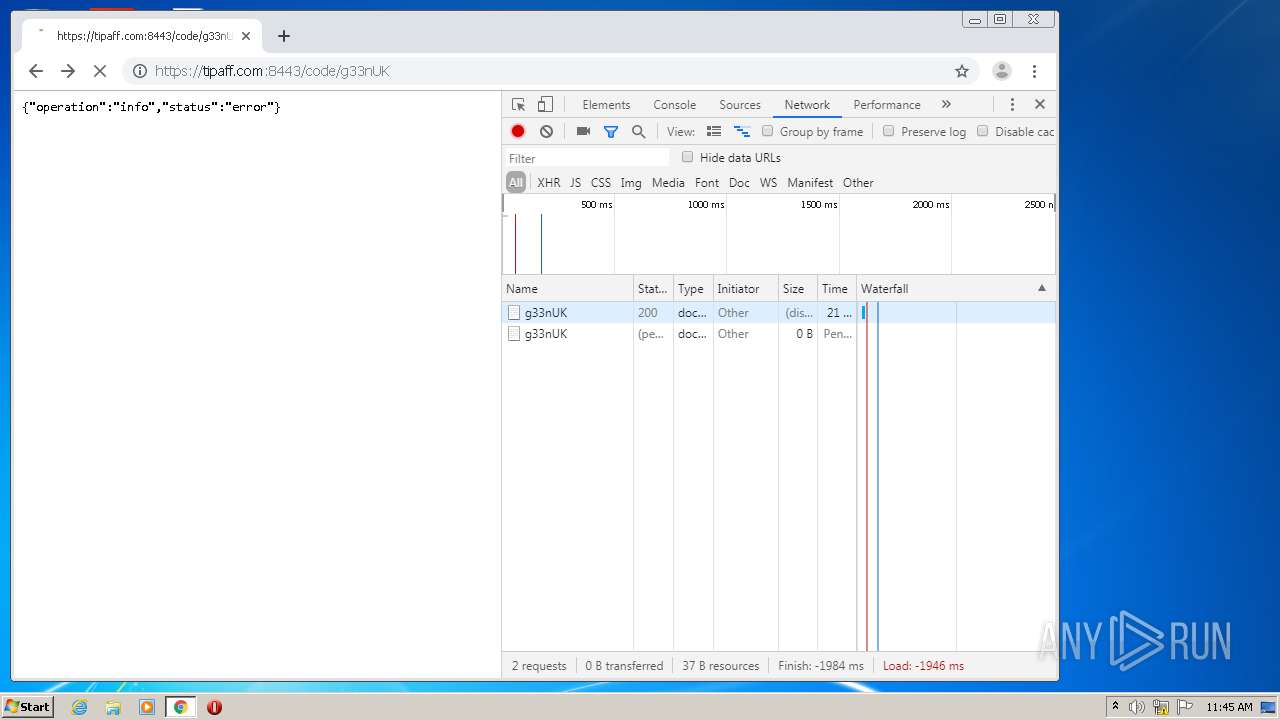Screen dimensions: 1280x720
Task: Enable Group by frame
Action: (768, 131)
